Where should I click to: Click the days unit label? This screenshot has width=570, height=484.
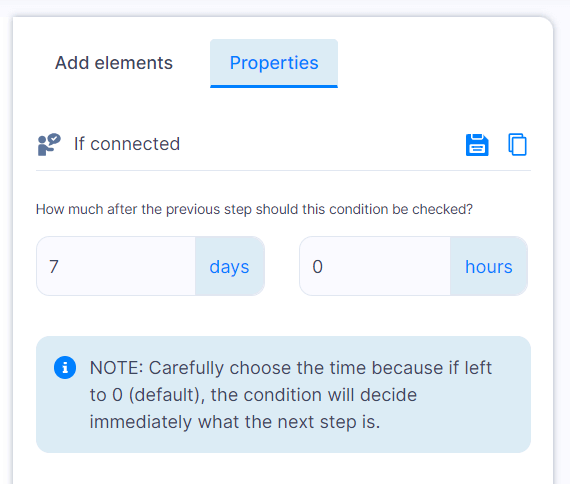coord(229,266)
